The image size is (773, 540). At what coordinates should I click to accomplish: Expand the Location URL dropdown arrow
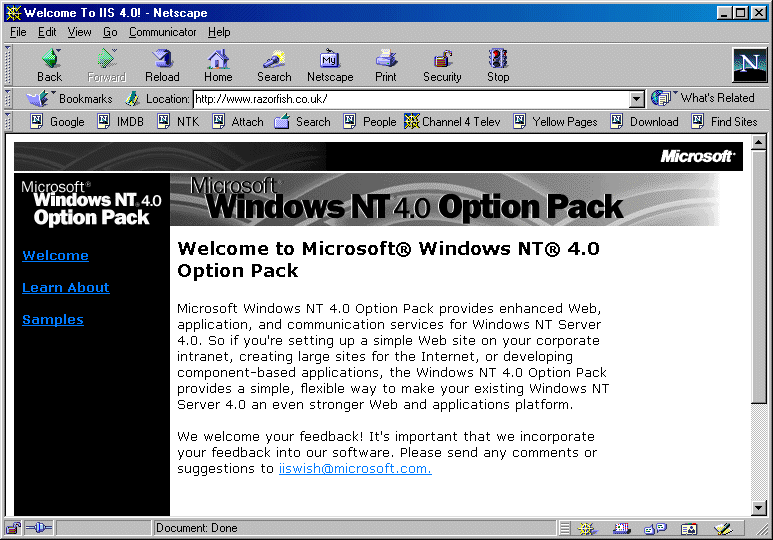[636, 99]
